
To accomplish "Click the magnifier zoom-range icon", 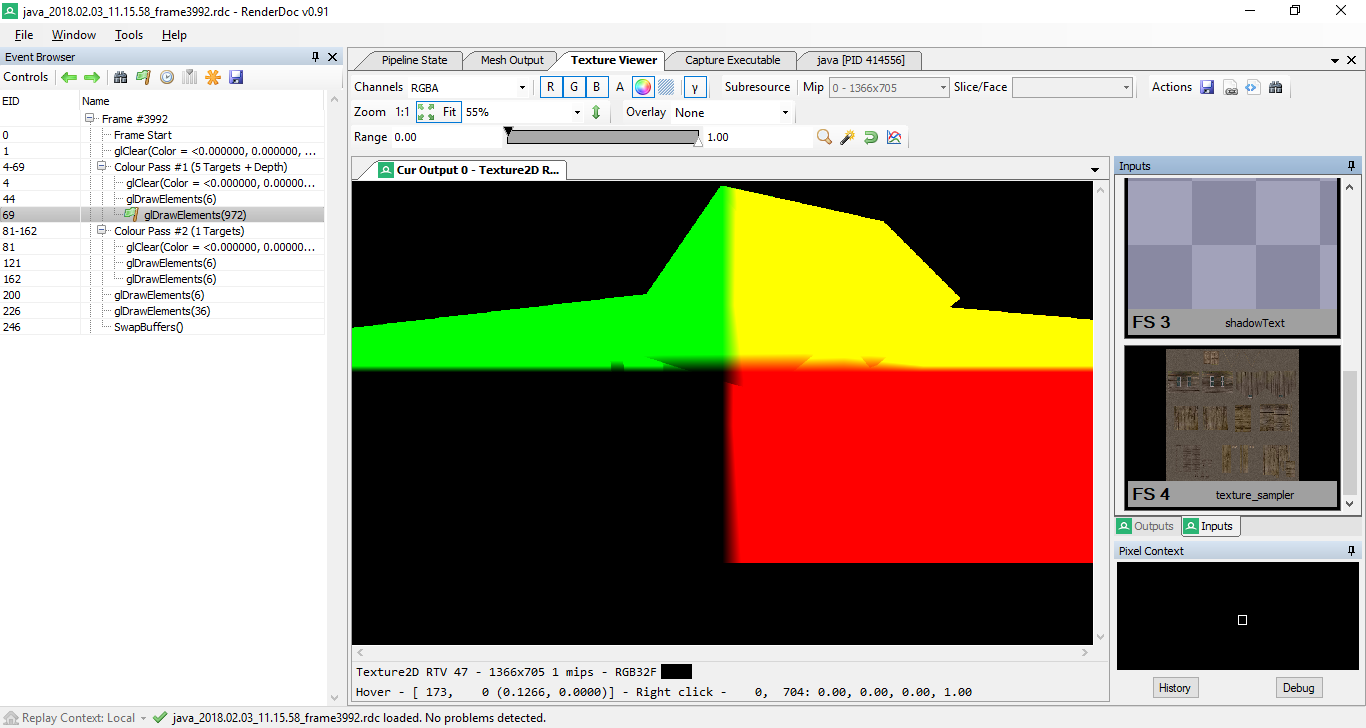I will click(824, 137).
